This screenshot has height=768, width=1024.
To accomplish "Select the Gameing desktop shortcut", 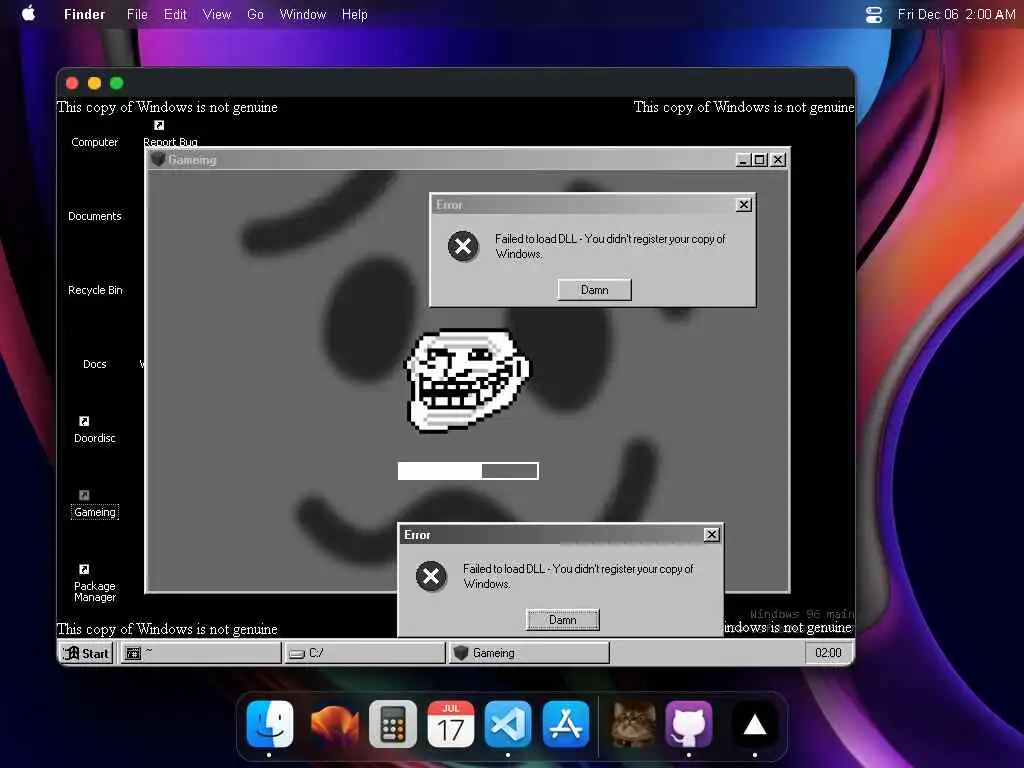I will (95, 505).
